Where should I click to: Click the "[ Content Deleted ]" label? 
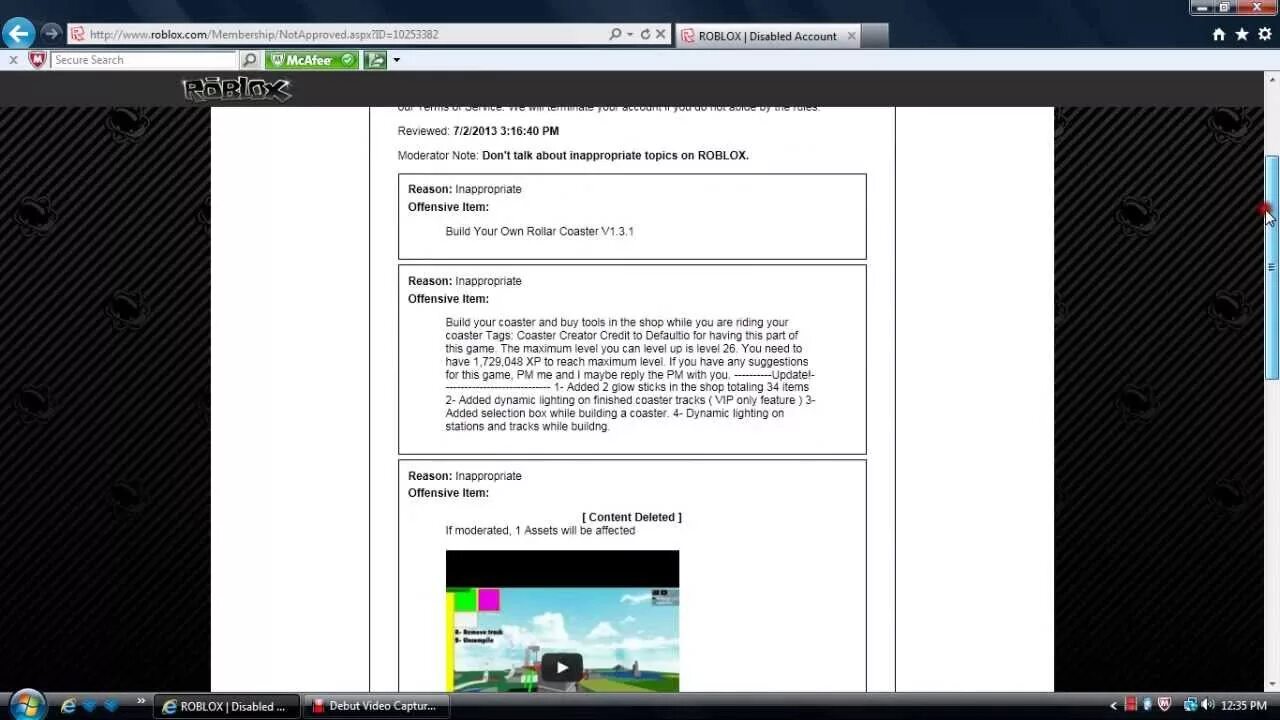tap(632, 517)
